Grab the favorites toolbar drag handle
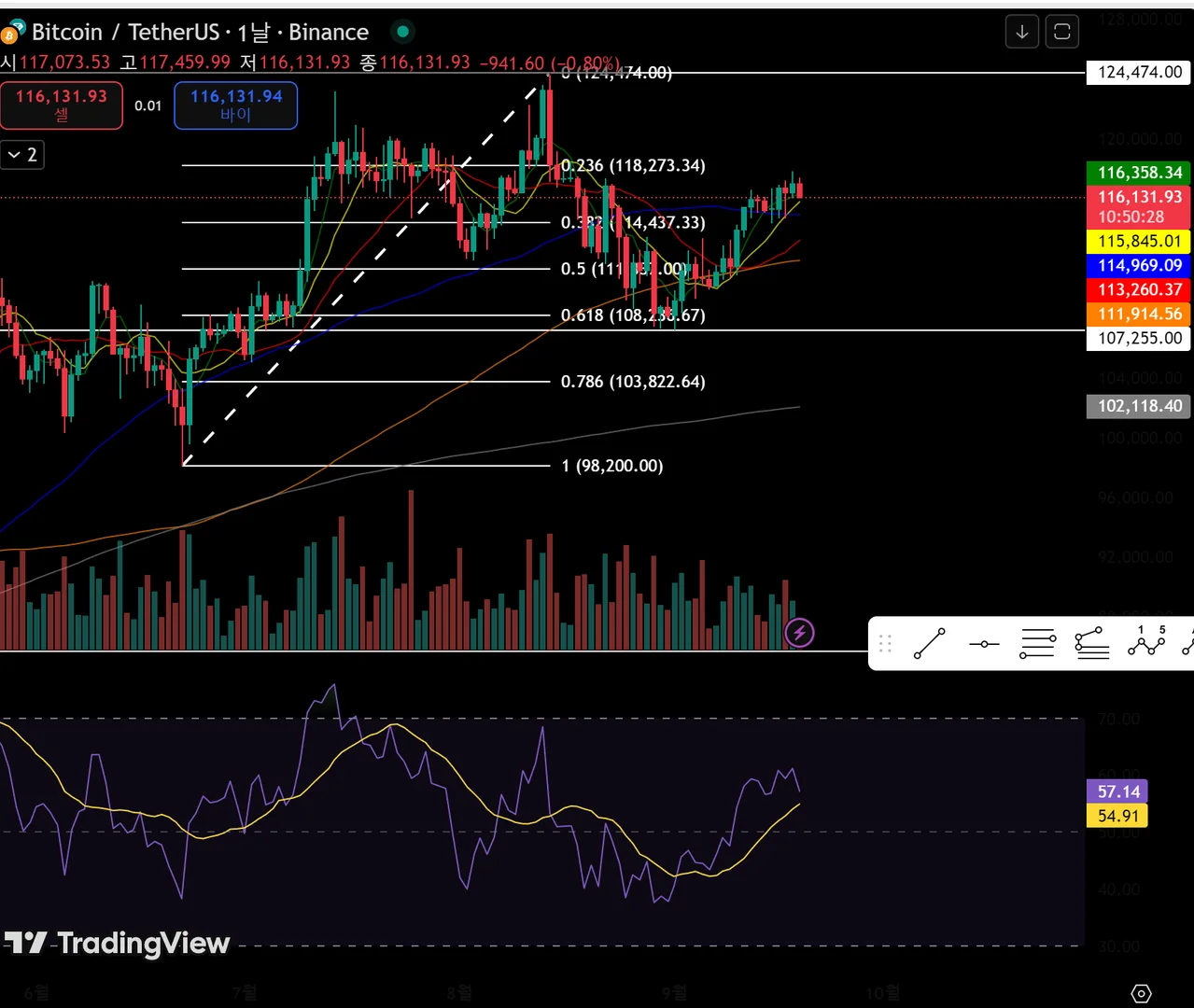The height and width of the screenshot is (1008, 1194). pos(885,643)
